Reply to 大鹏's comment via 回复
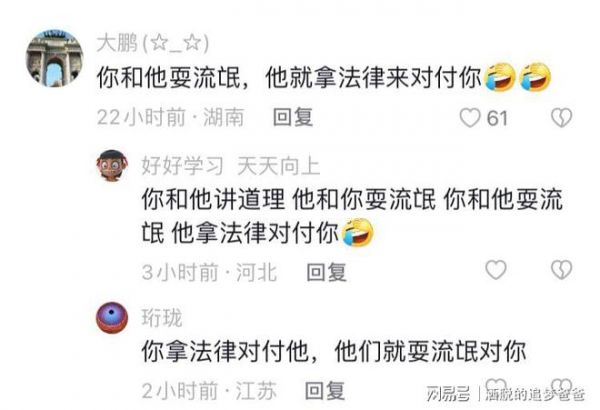600x410 pixels. tap(293, 117)
